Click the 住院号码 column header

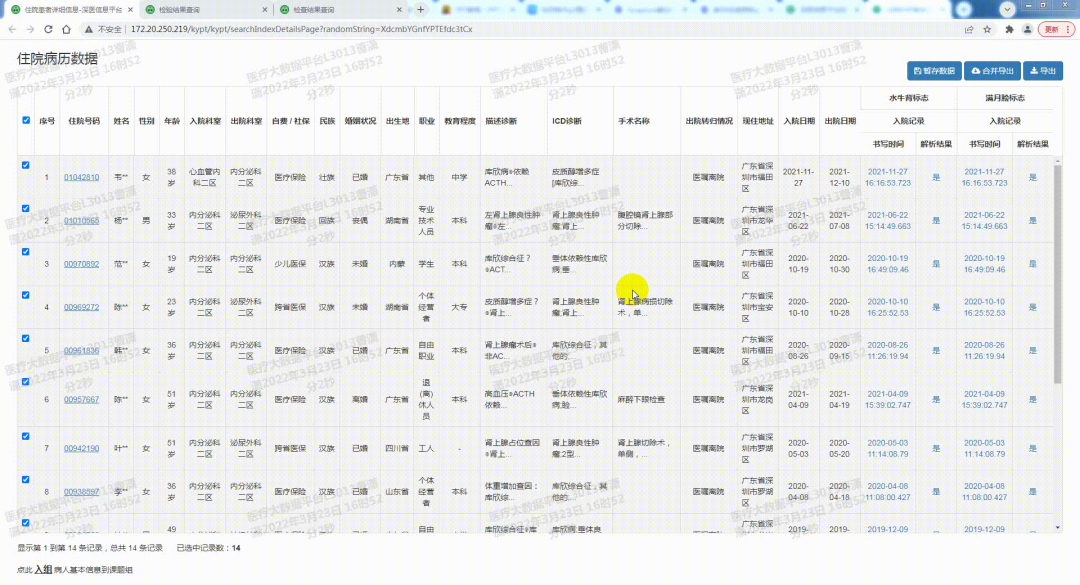(84, 121)
